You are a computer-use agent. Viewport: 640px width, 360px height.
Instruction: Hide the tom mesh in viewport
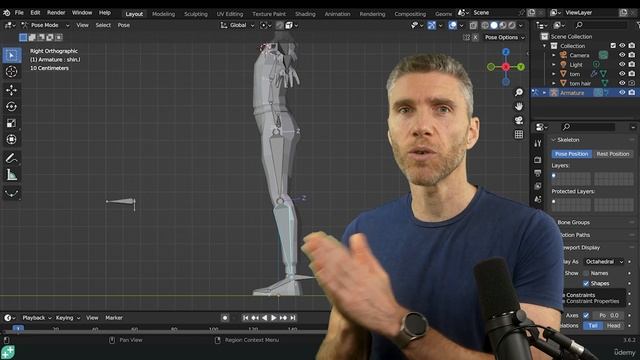click(622, 73)
